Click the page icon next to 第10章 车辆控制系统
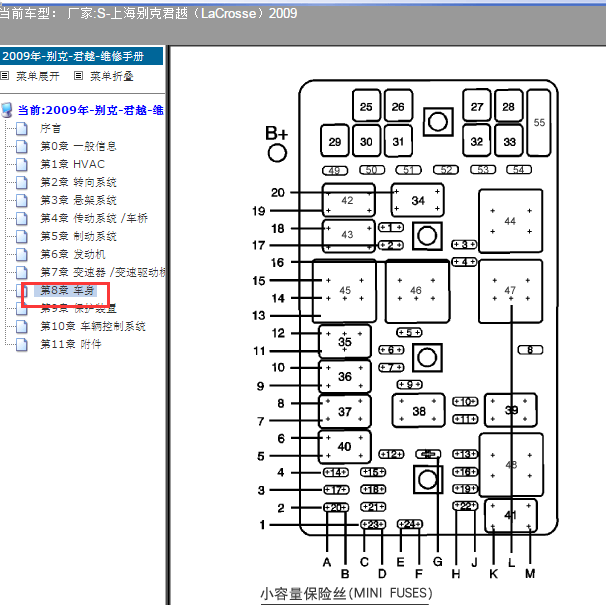 (x=22, y=326)
